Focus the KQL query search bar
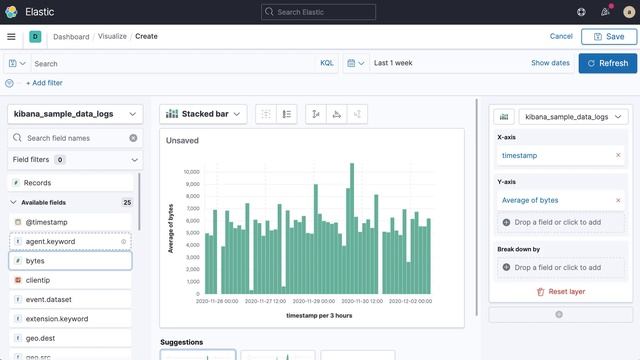This screenshot has width=640, height=360. coord(173,64)
